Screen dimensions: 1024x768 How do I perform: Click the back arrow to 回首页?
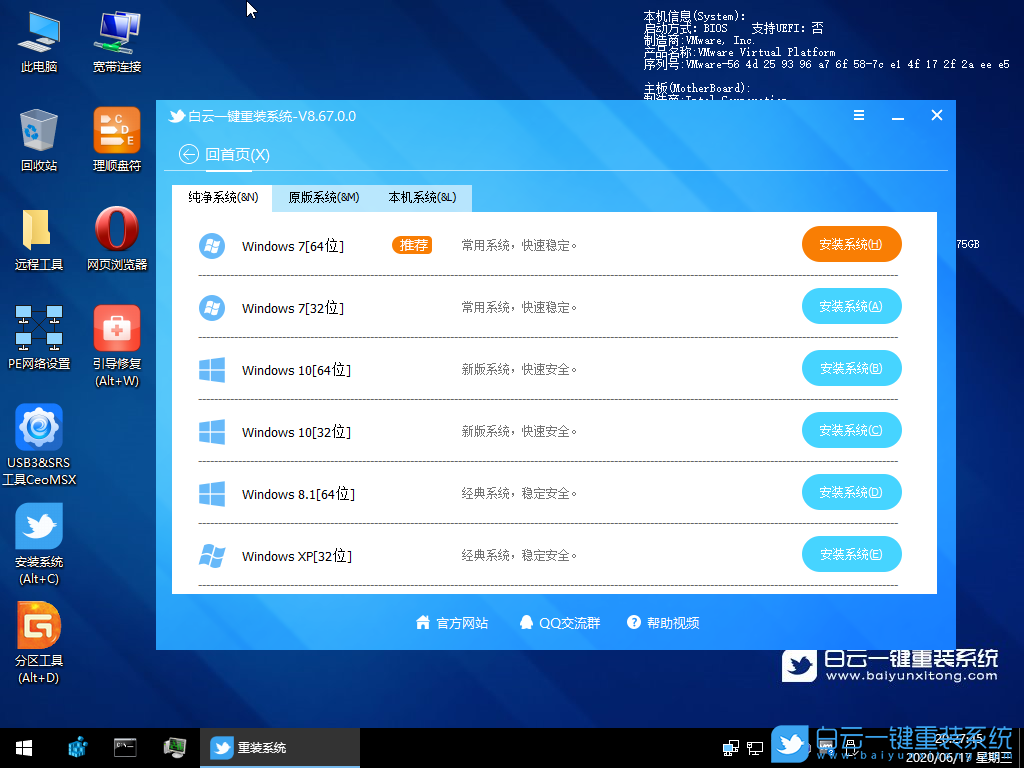coord(189,154)
